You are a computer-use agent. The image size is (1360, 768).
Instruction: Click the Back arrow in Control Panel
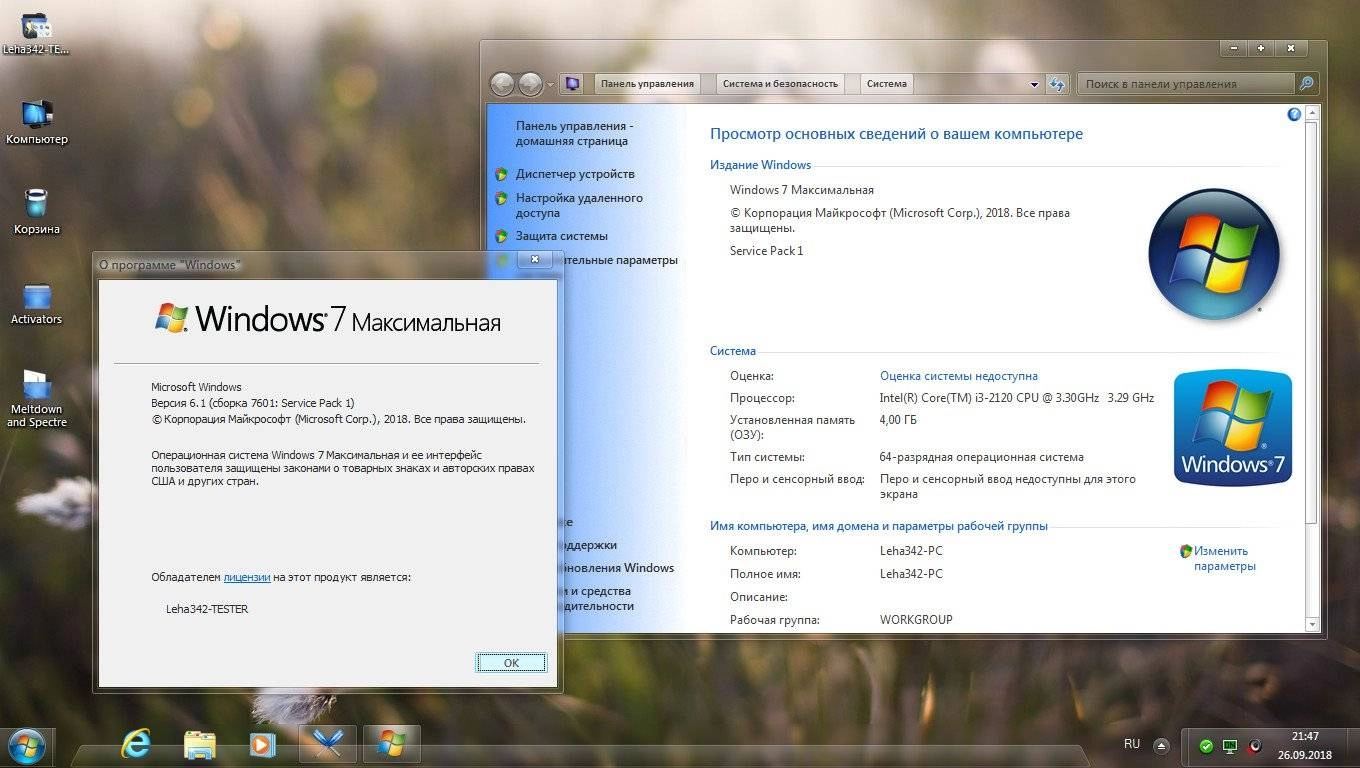pos(502,84)
